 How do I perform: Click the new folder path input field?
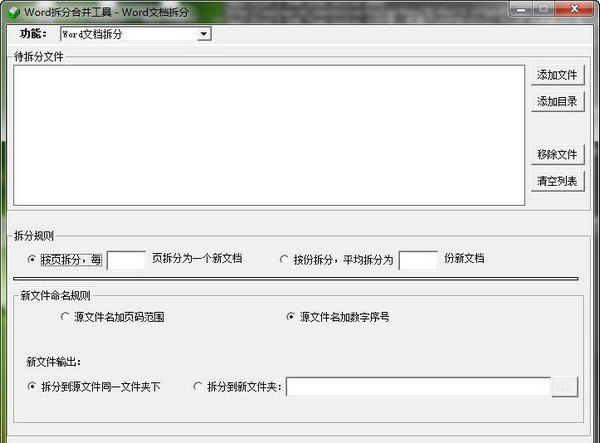(419, 387)
